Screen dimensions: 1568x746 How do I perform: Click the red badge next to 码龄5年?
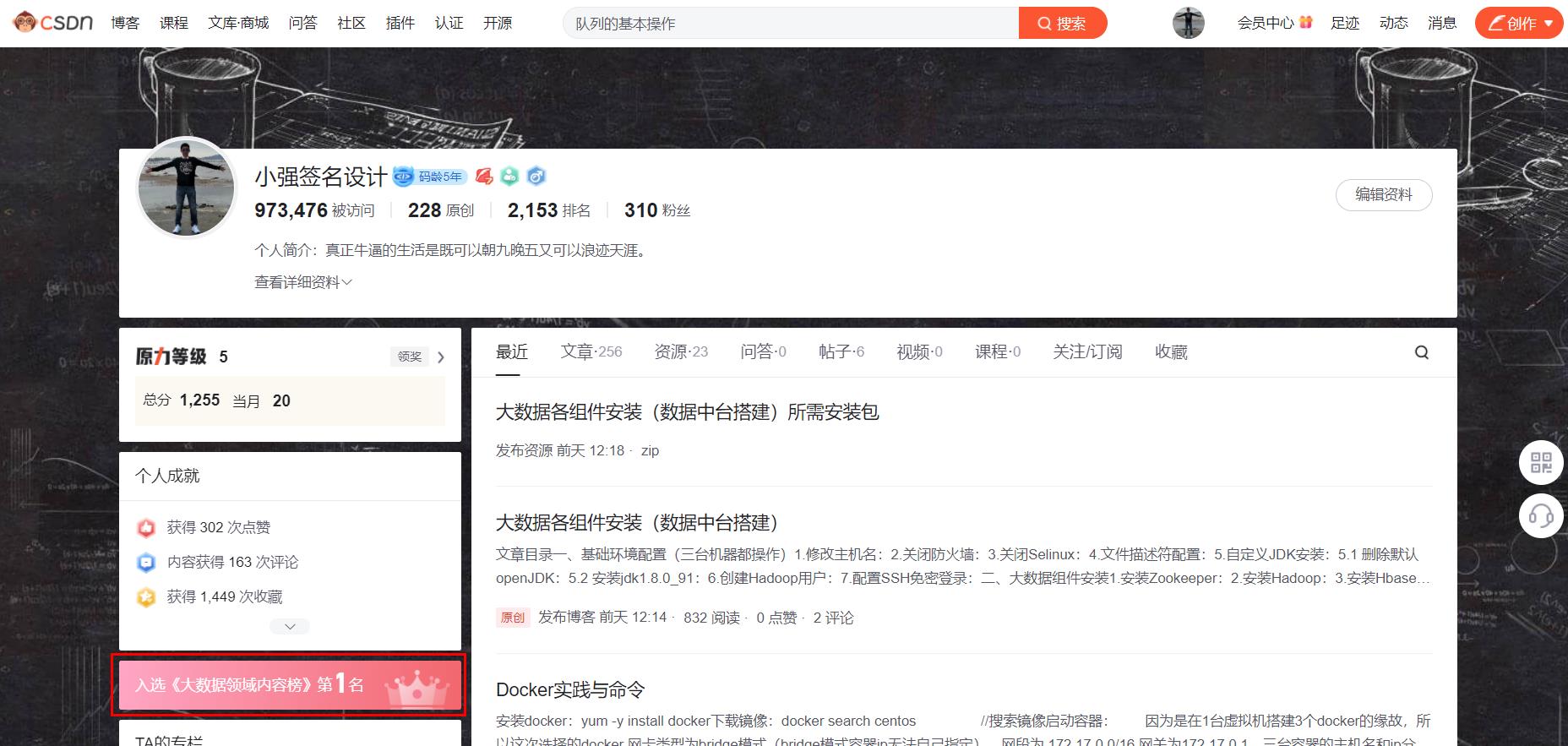484,176
